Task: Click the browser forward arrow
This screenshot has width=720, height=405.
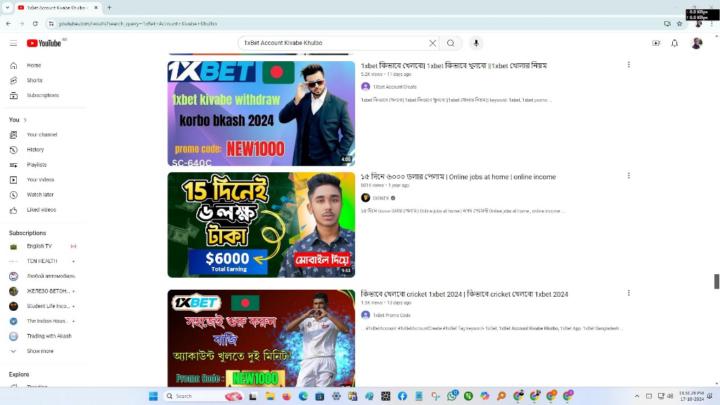Action: click(22, 23)
